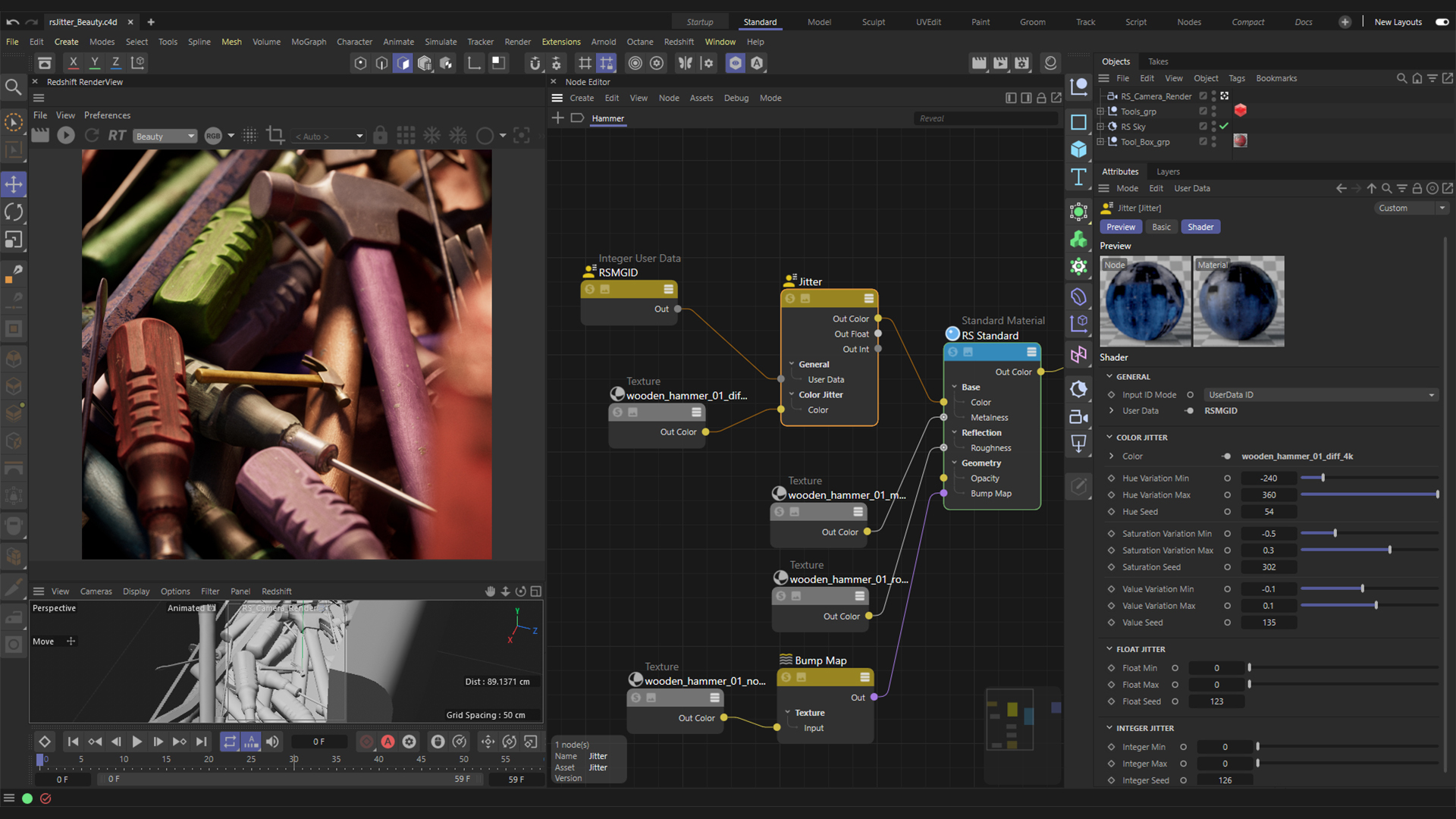The height and width of the screenshot is (819, 1456).
Task: Click the Hammer breadcrumb in Node Editor
Action: click(x=607, y=118)
